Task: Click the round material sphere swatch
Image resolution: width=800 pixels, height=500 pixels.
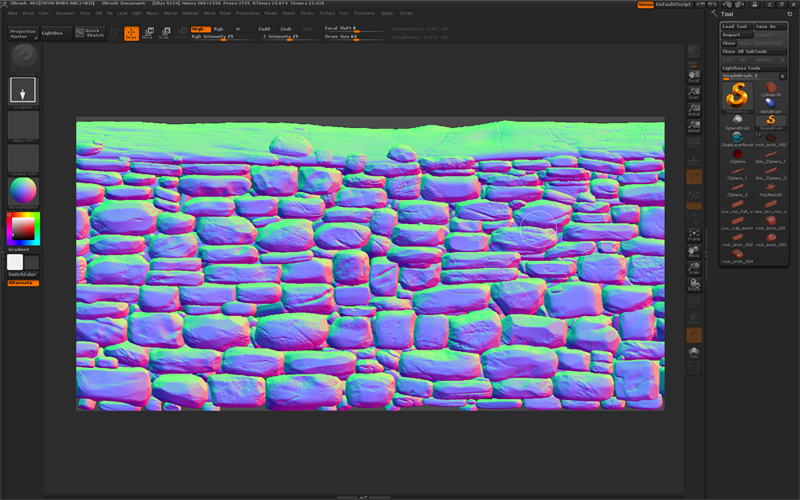Action: click(x=23, y=190)
